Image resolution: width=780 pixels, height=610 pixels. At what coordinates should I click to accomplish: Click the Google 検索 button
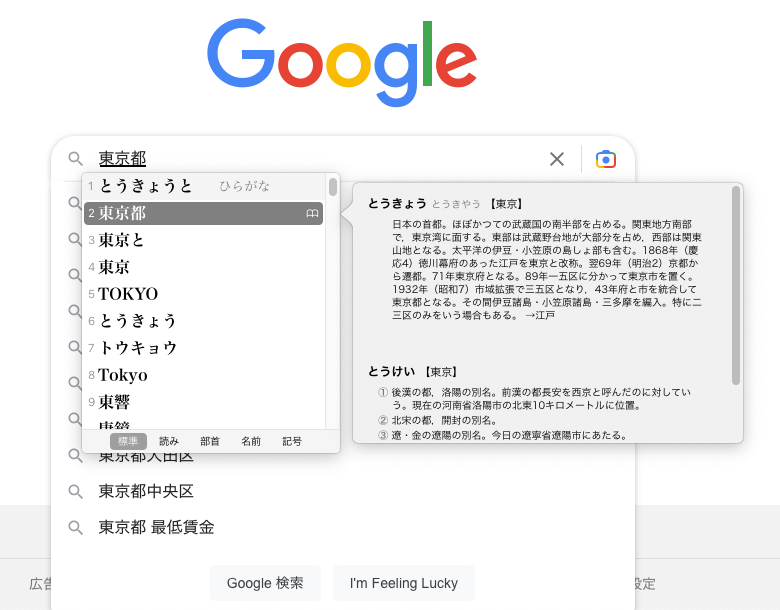coord(265,583)
